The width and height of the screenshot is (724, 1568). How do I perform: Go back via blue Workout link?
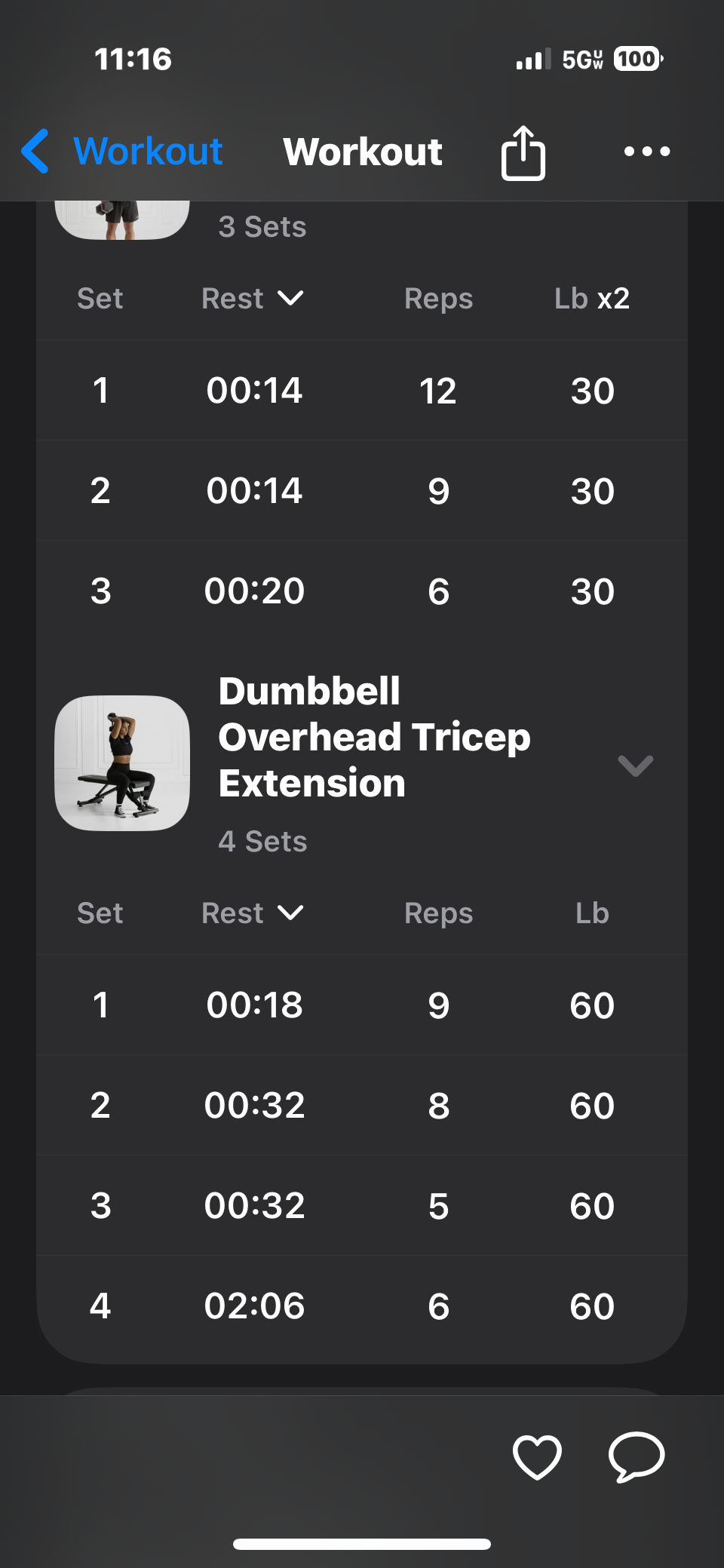(x=148, y=151)
